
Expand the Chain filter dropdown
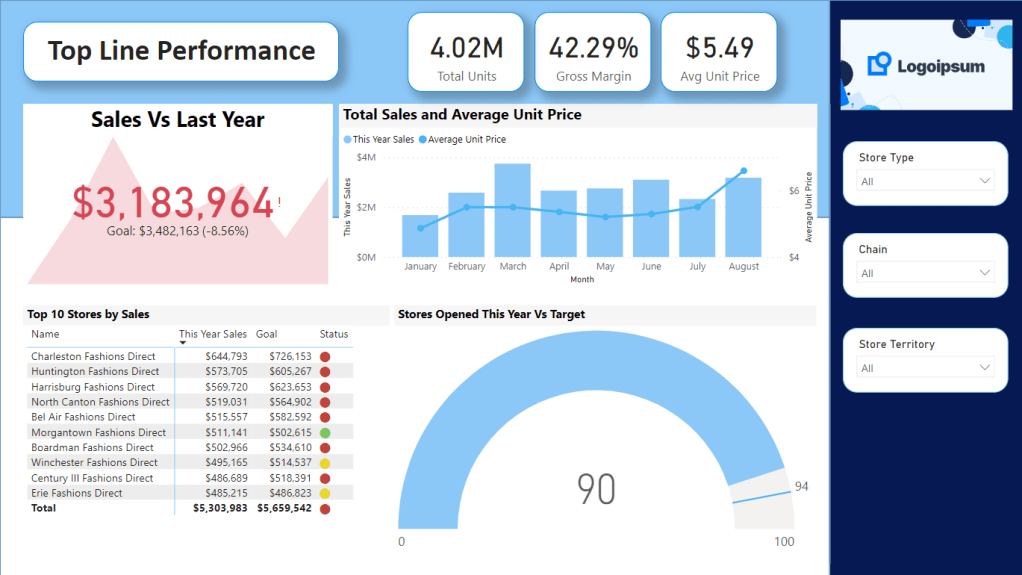pyautogui.click(x=925, y=273)
